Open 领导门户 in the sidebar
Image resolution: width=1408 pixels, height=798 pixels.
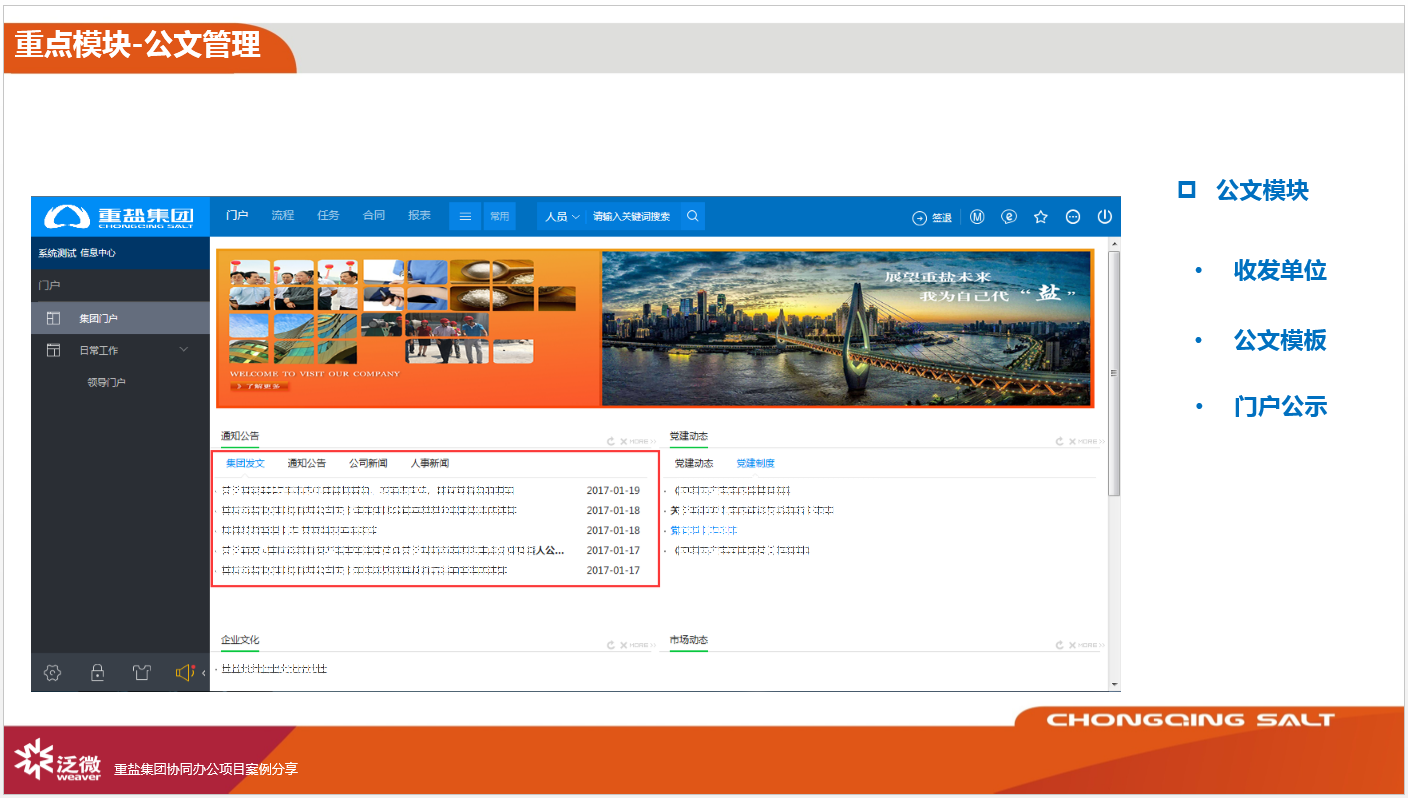click(107, 382)
